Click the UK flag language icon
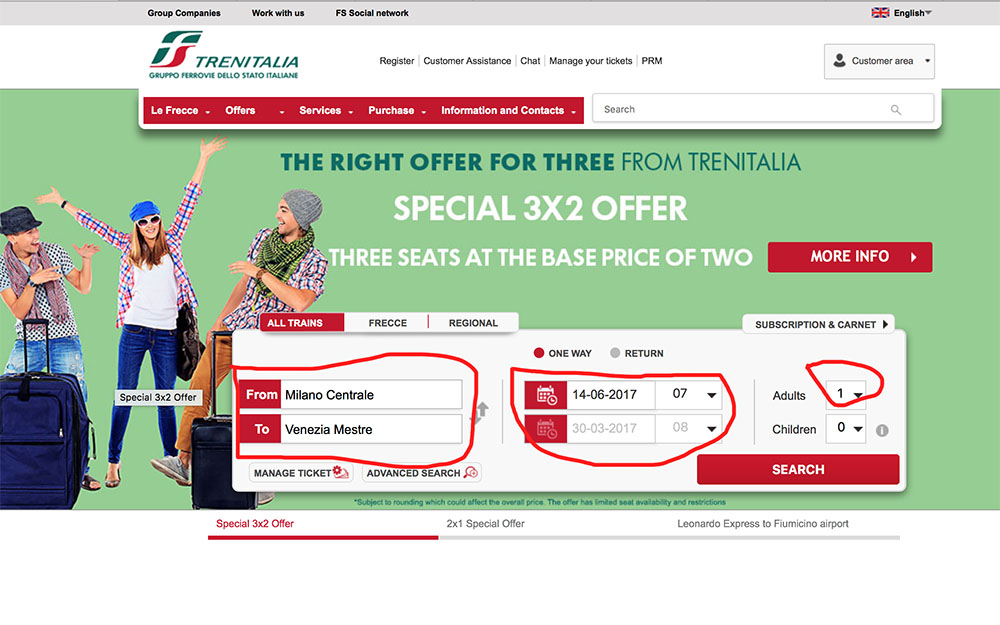The image size is (1000, 625). [x=880, y=13]
